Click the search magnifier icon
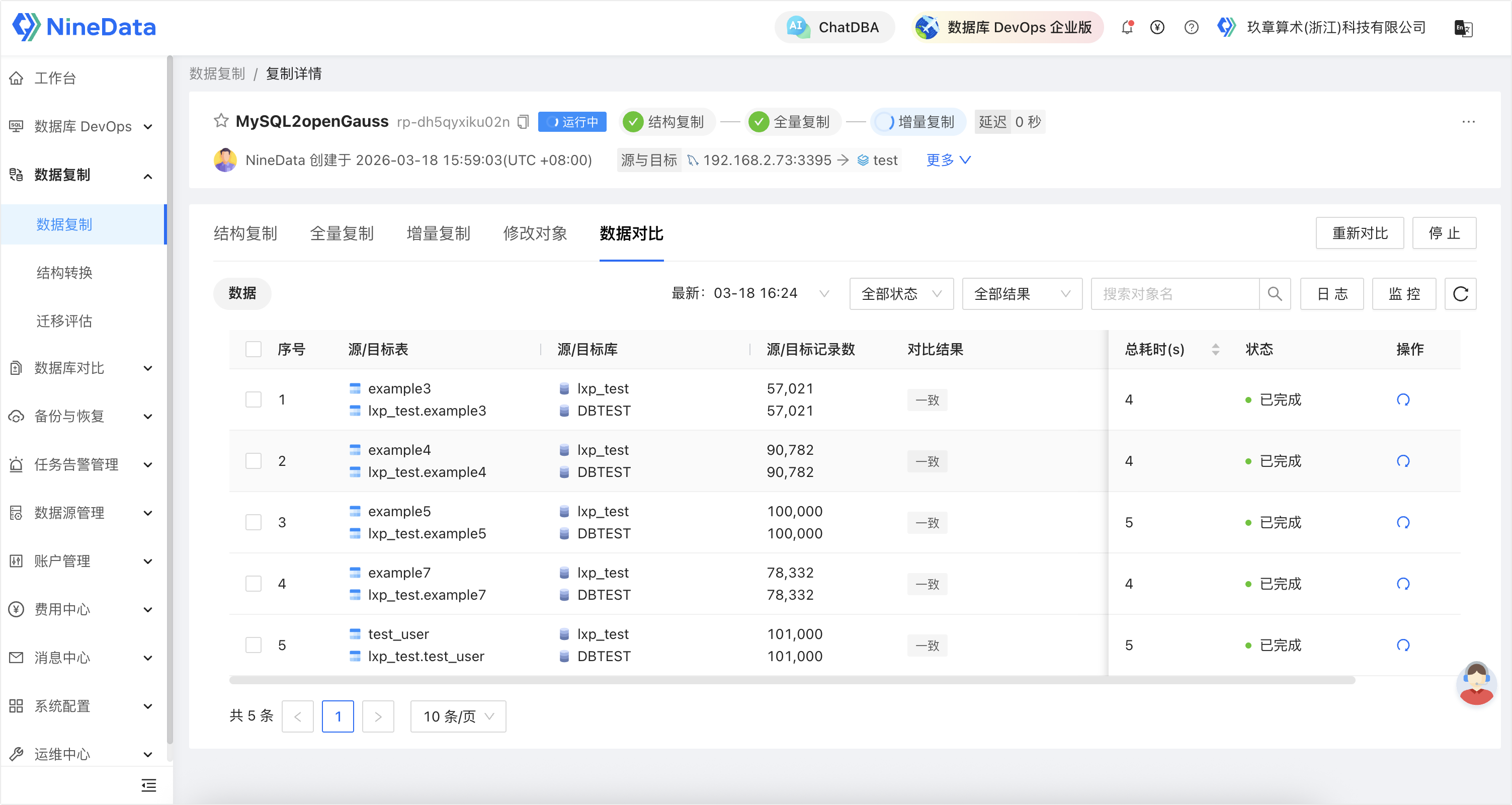This screenshot has width=1512, height=805. [1274, 294]
